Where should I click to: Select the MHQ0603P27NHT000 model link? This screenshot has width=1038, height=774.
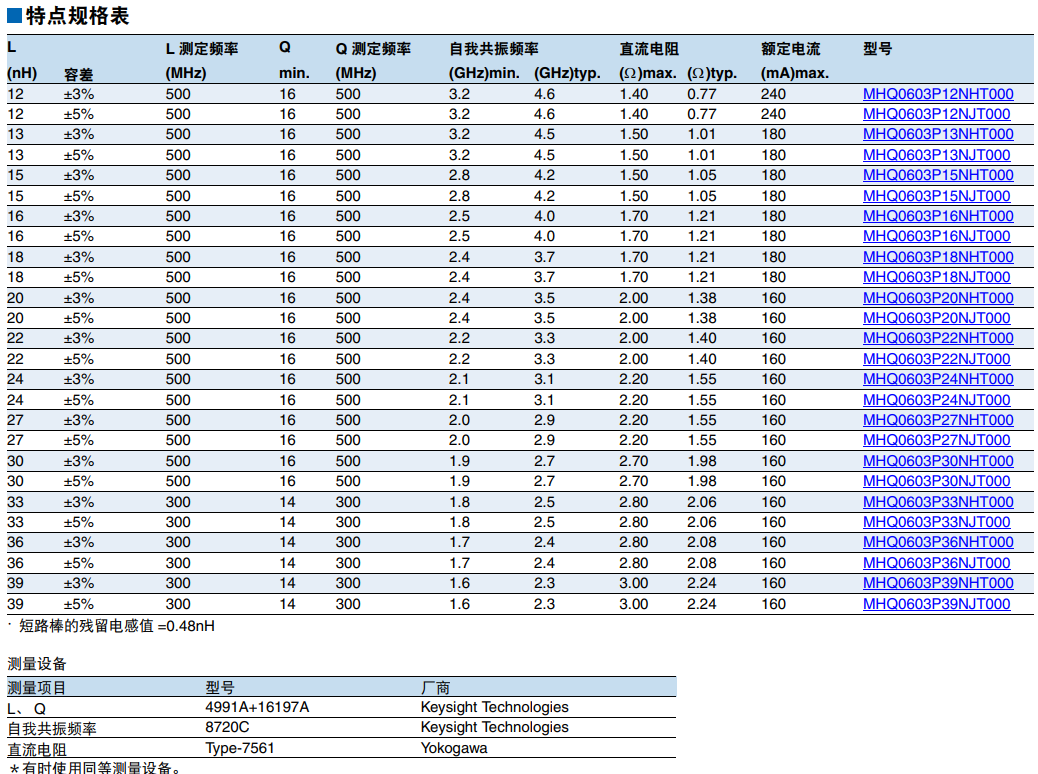(x=938, y=420)
